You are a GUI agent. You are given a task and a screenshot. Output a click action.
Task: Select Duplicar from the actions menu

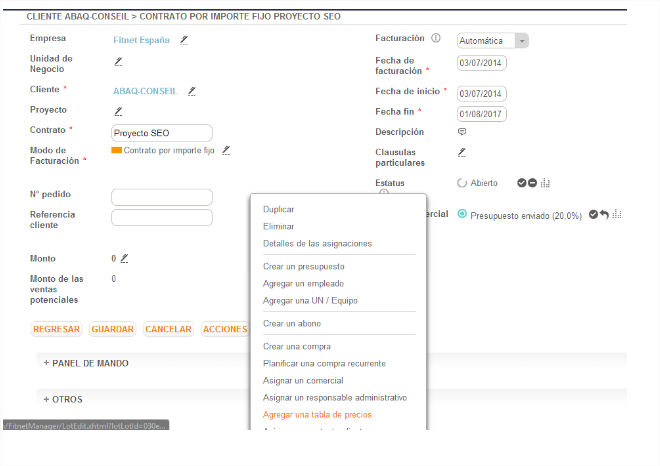(x=278, y=210)
